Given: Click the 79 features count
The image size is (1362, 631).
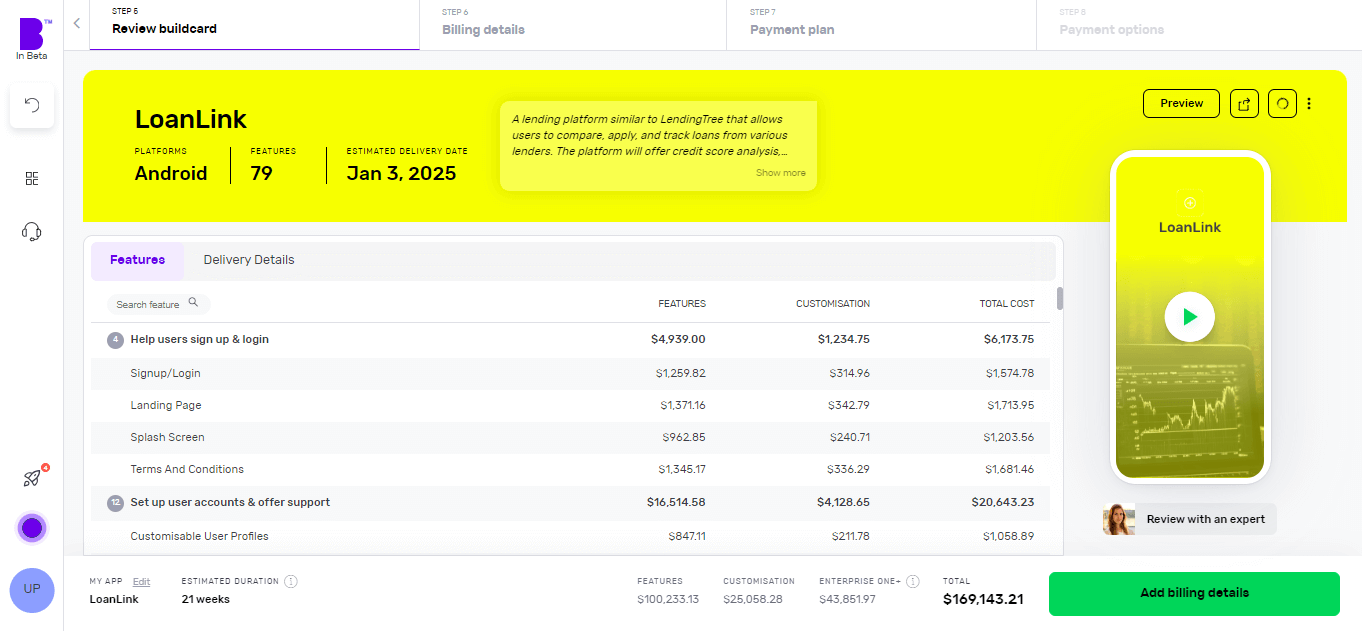Looking at the screenshot, I should click(x=261, y=173).
